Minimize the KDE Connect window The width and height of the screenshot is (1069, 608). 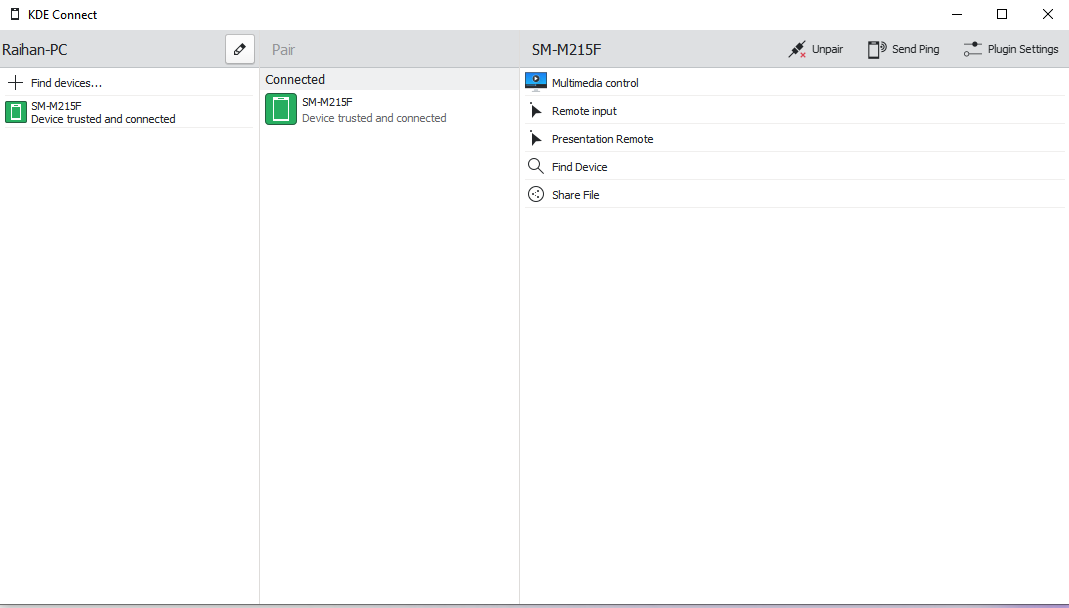(957, 14)
